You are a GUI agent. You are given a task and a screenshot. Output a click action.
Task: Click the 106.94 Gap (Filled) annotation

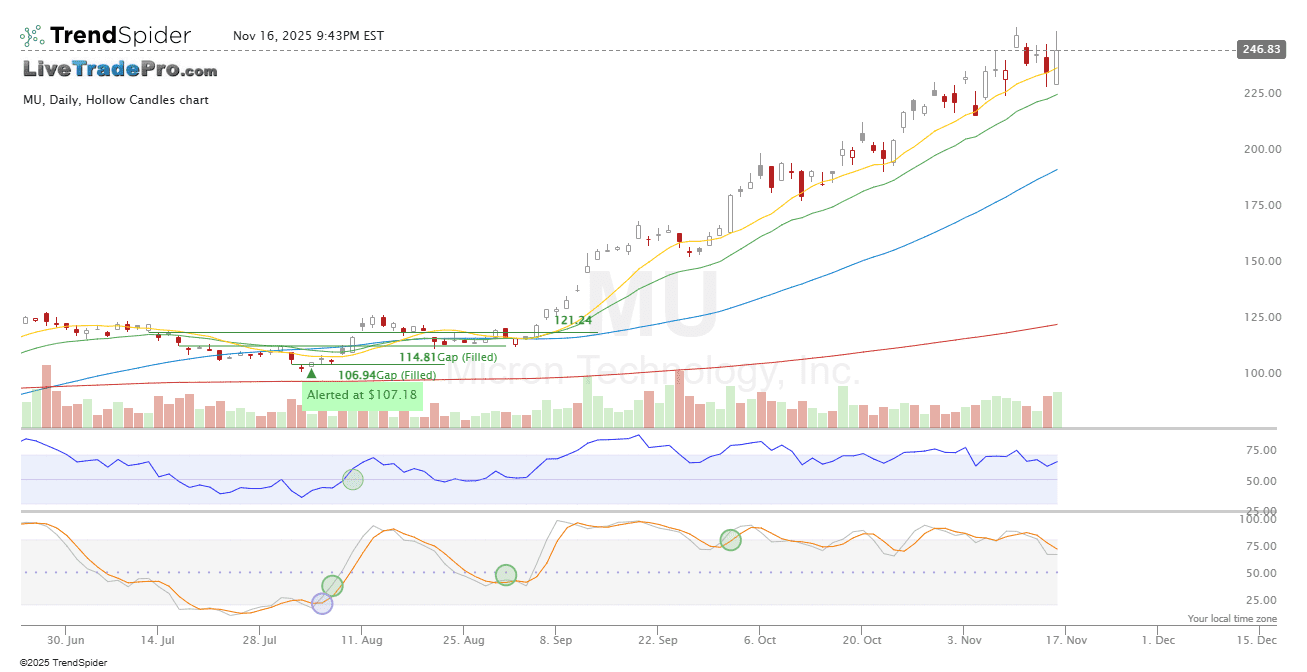pyautogui.click(x=386, y=375)
